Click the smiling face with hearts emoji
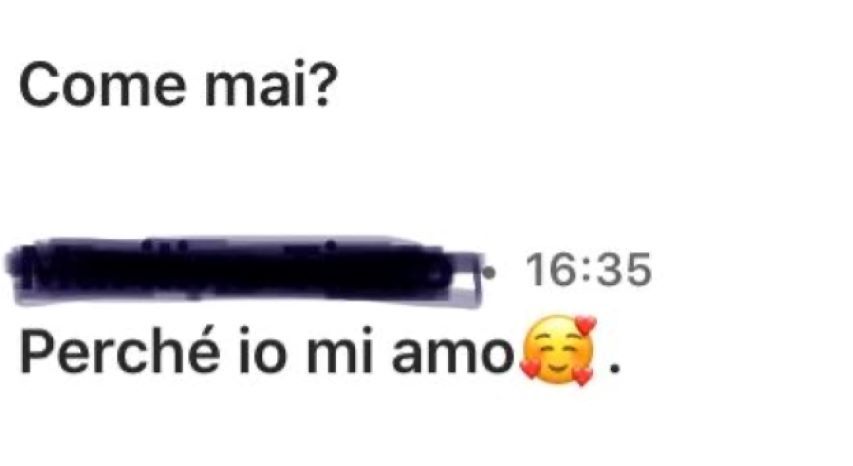 558,350
